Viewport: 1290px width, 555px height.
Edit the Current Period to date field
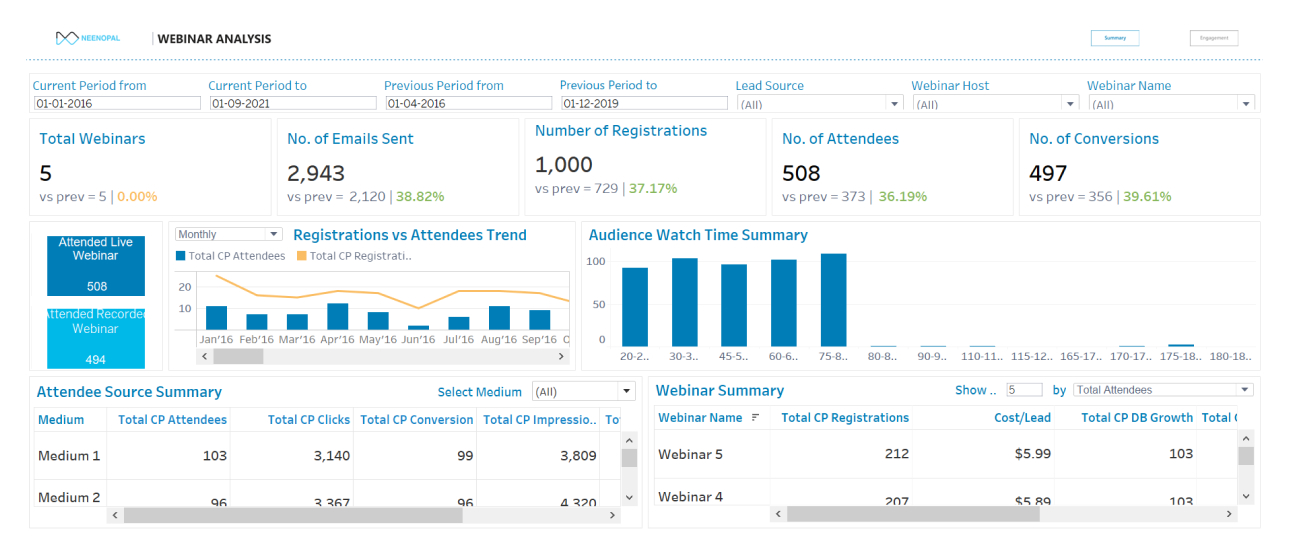point(293,103)
